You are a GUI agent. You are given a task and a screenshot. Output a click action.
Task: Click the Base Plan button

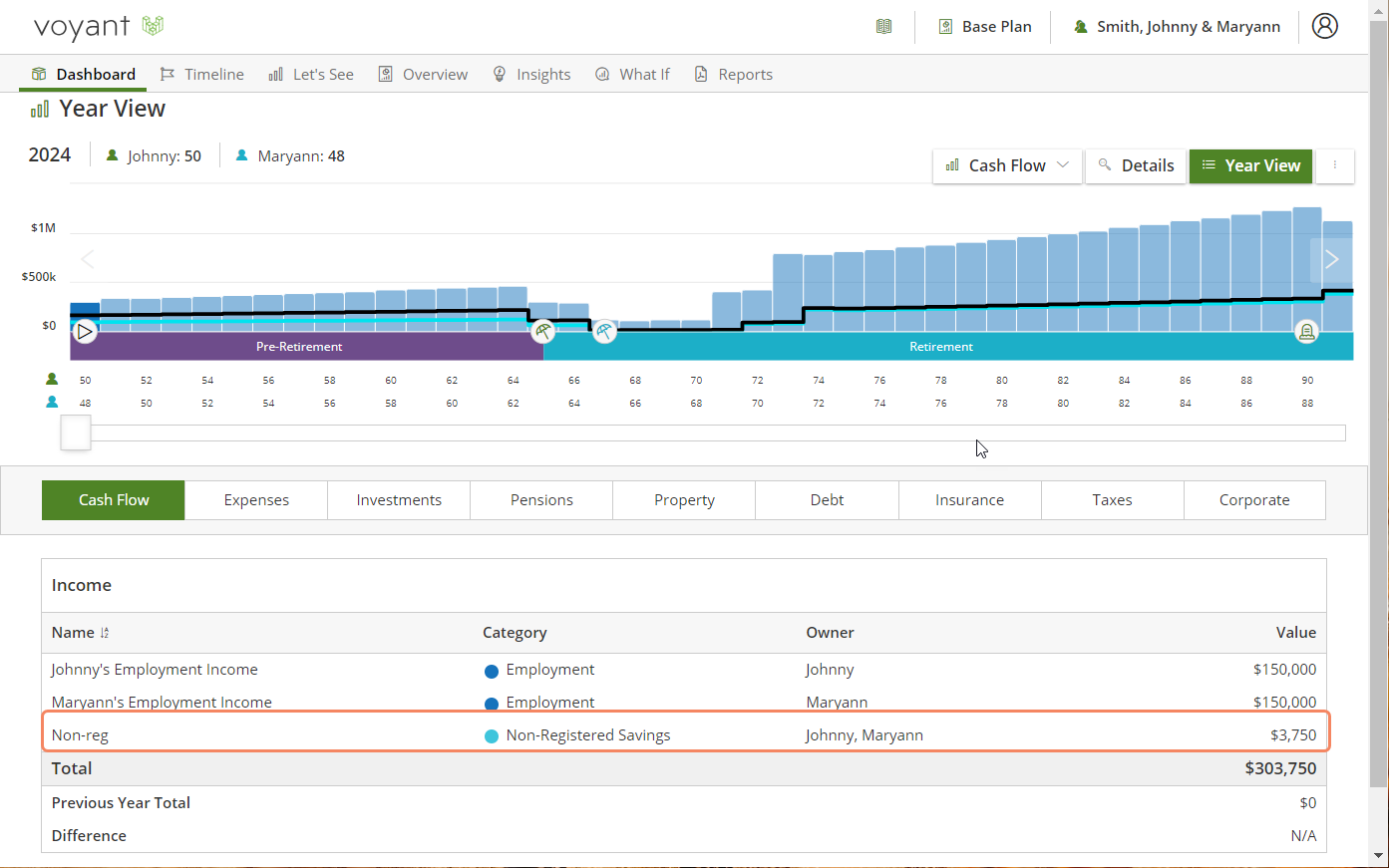[985, 27]
